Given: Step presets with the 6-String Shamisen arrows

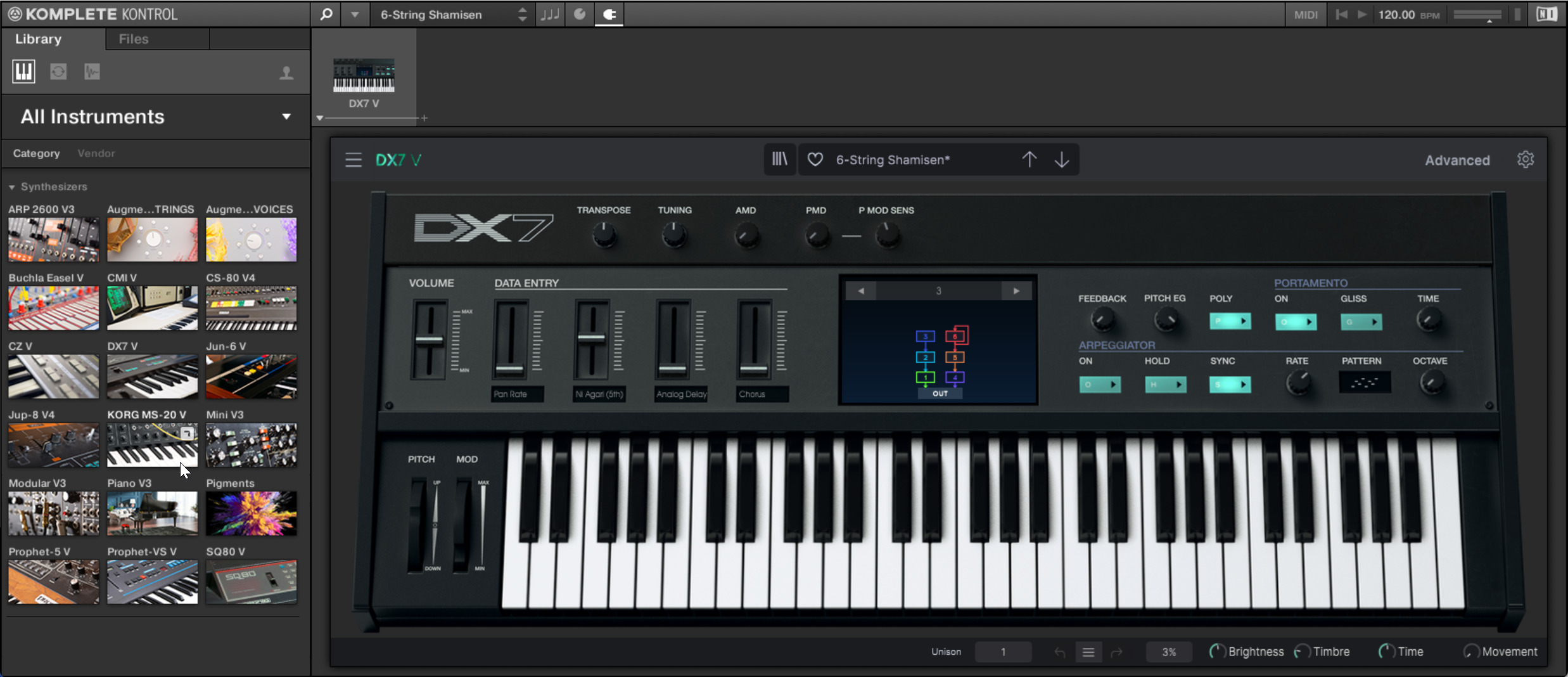Looking at the screenshot, I should [x=522, y=15].
